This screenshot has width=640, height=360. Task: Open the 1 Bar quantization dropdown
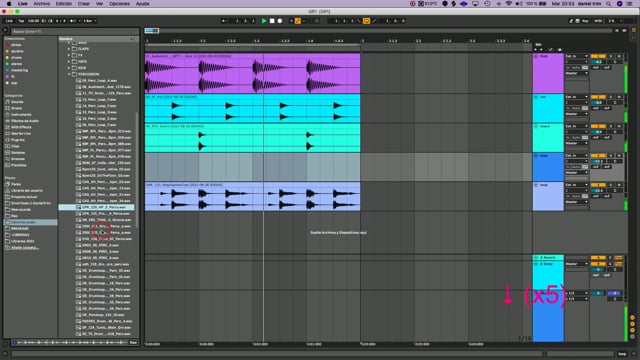pos(90,21)
